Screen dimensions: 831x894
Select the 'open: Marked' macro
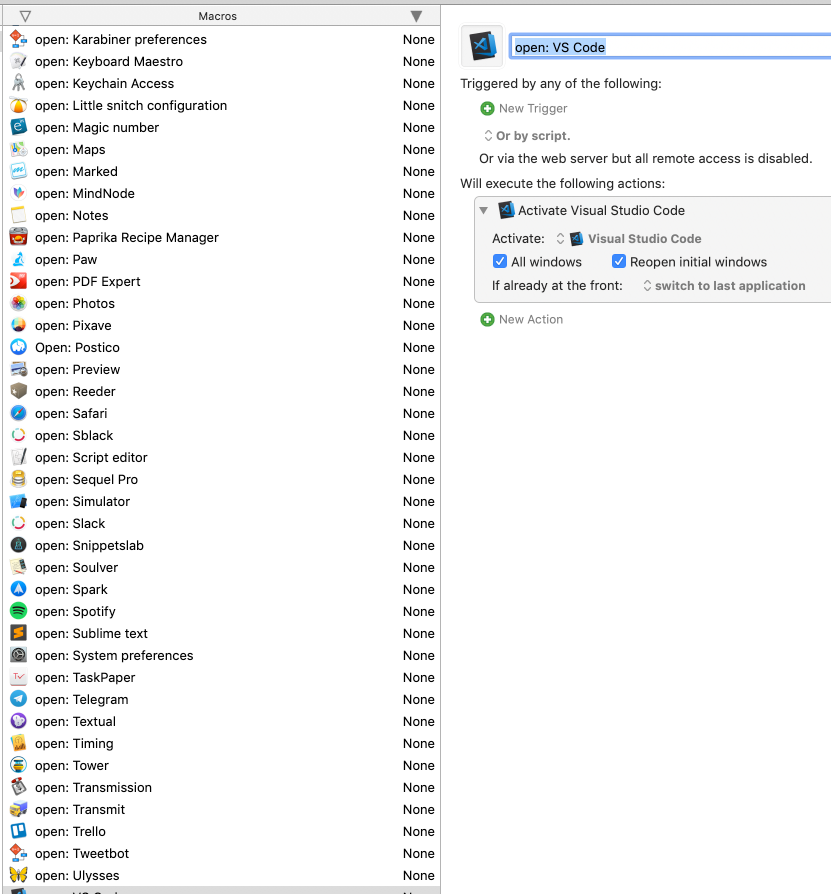[x=222, y=171]
